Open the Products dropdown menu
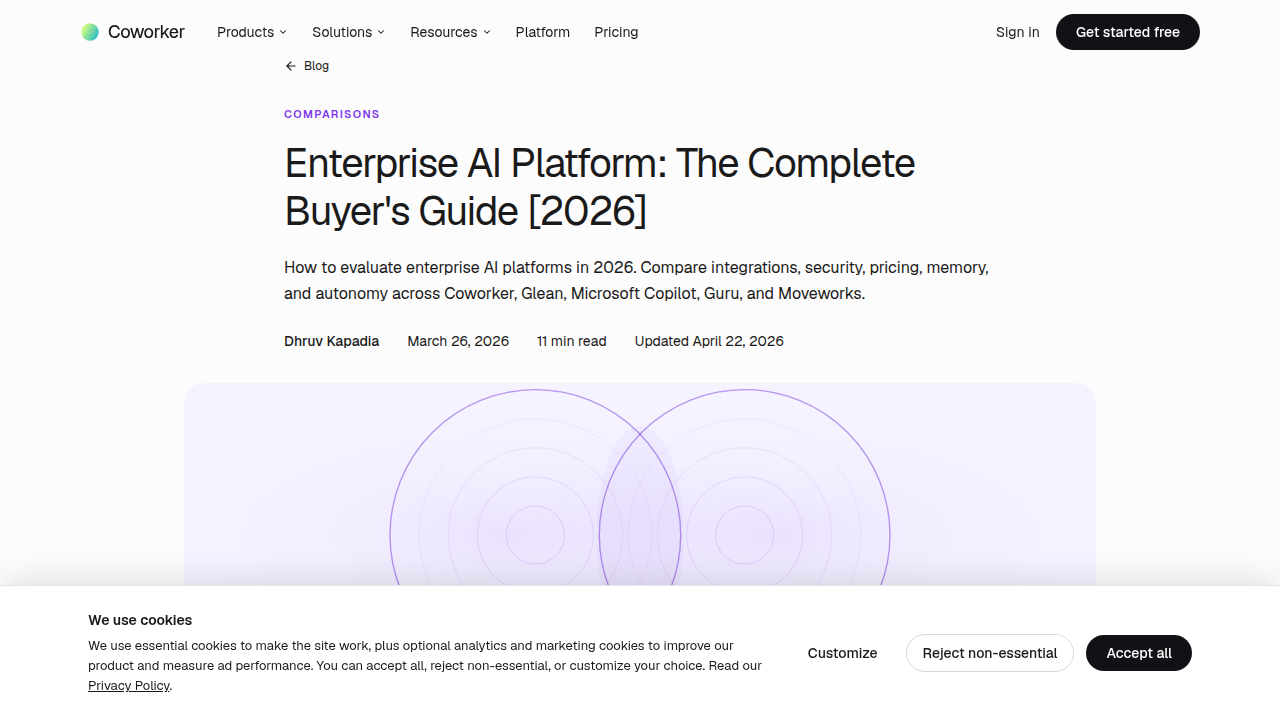Viewport: 1280px width, 720px height. click(x=252, y=32)
